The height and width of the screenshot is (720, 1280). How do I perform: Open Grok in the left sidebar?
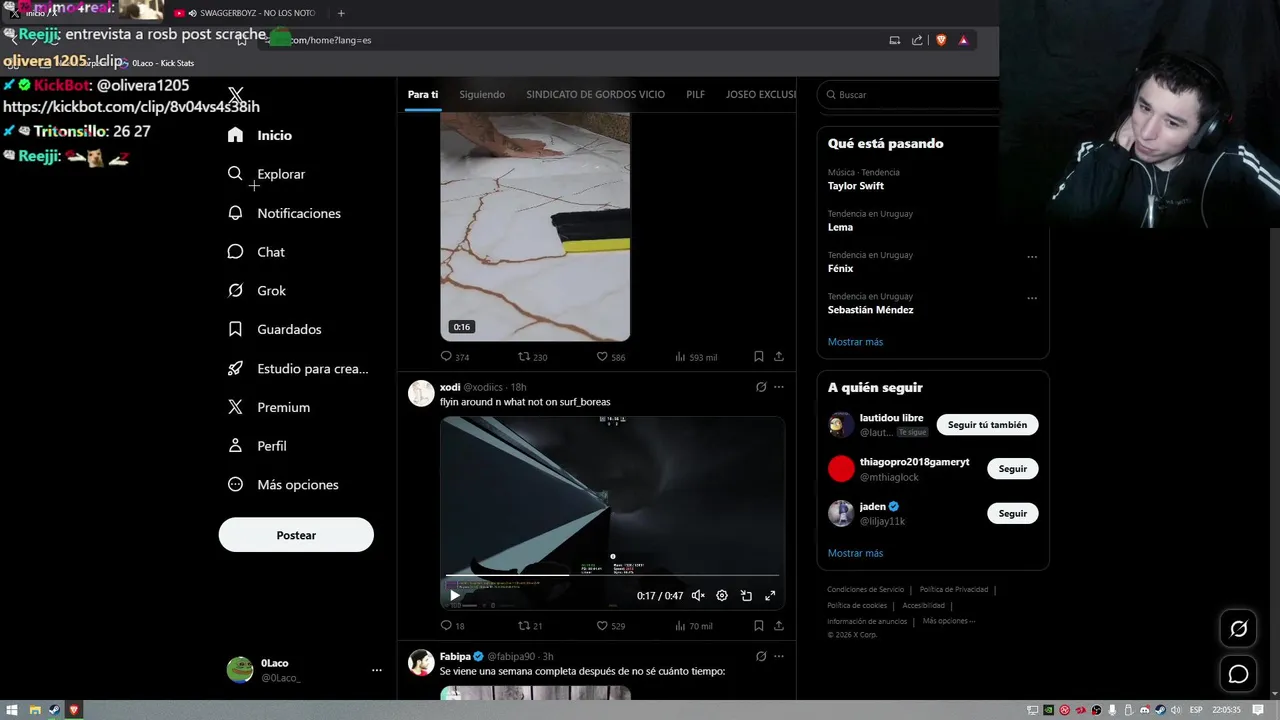pos(257,291)
